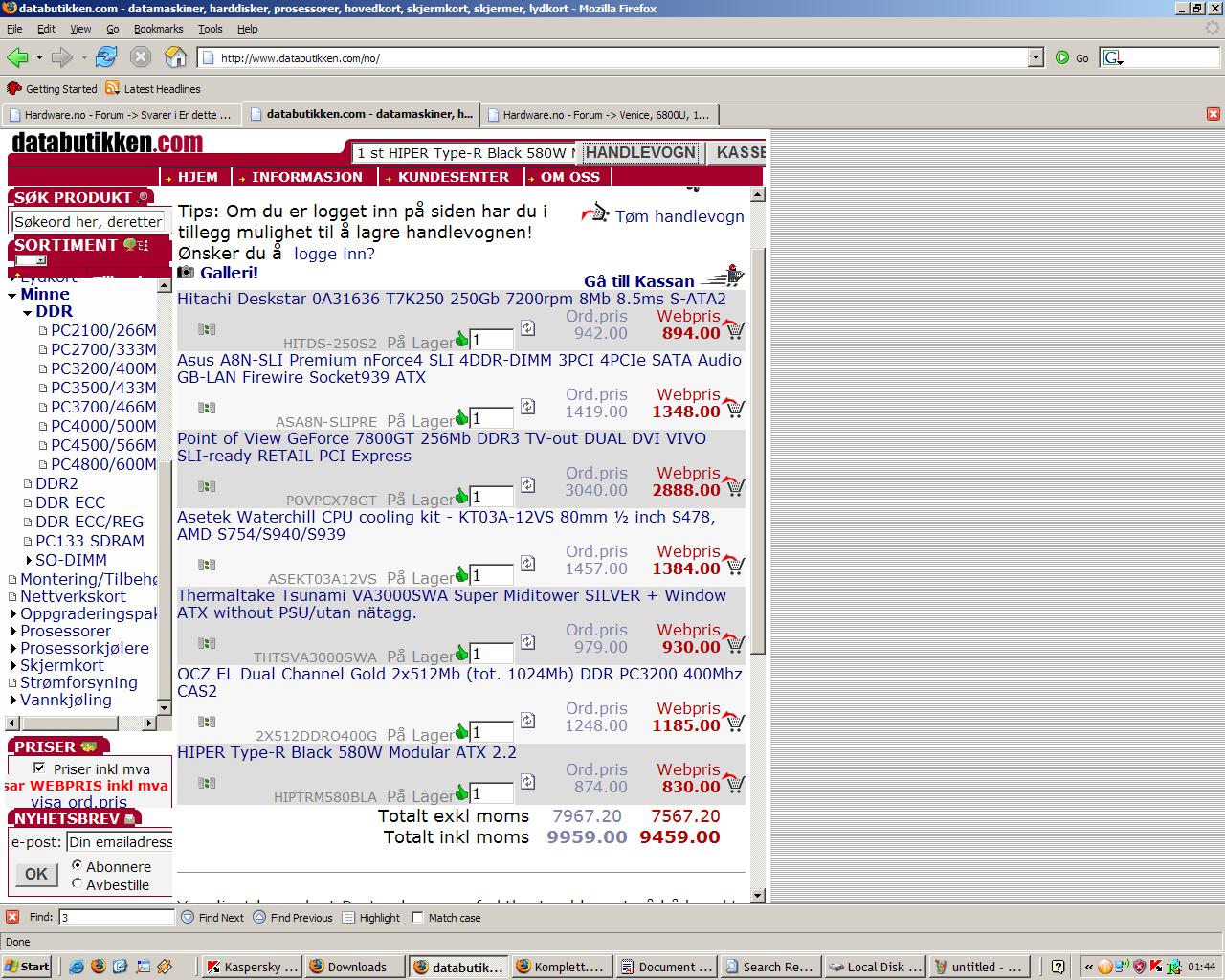Click compare icon on HIPER Type-R row
The width and height of the screenshot is (1225, 980).
(206, 783)
